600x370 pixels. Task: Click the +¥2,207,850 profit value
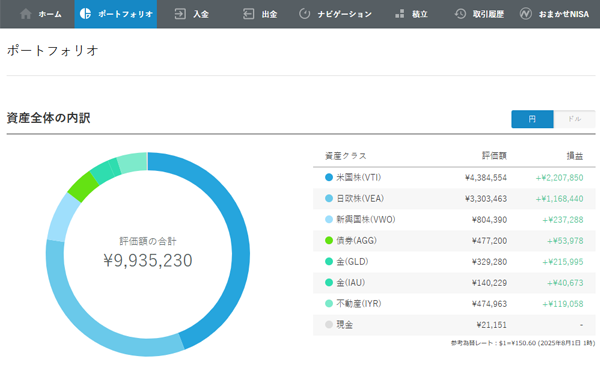click(x=559, y=178)
